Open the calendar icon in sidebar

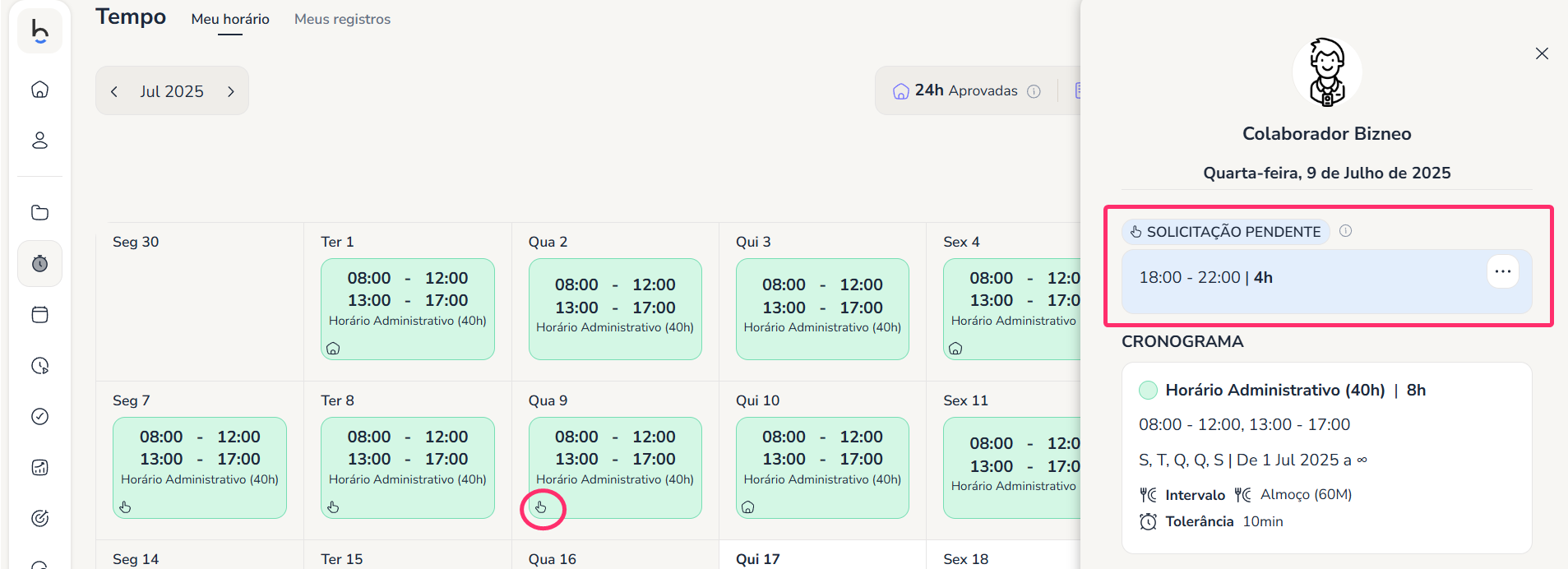point(39,315)
